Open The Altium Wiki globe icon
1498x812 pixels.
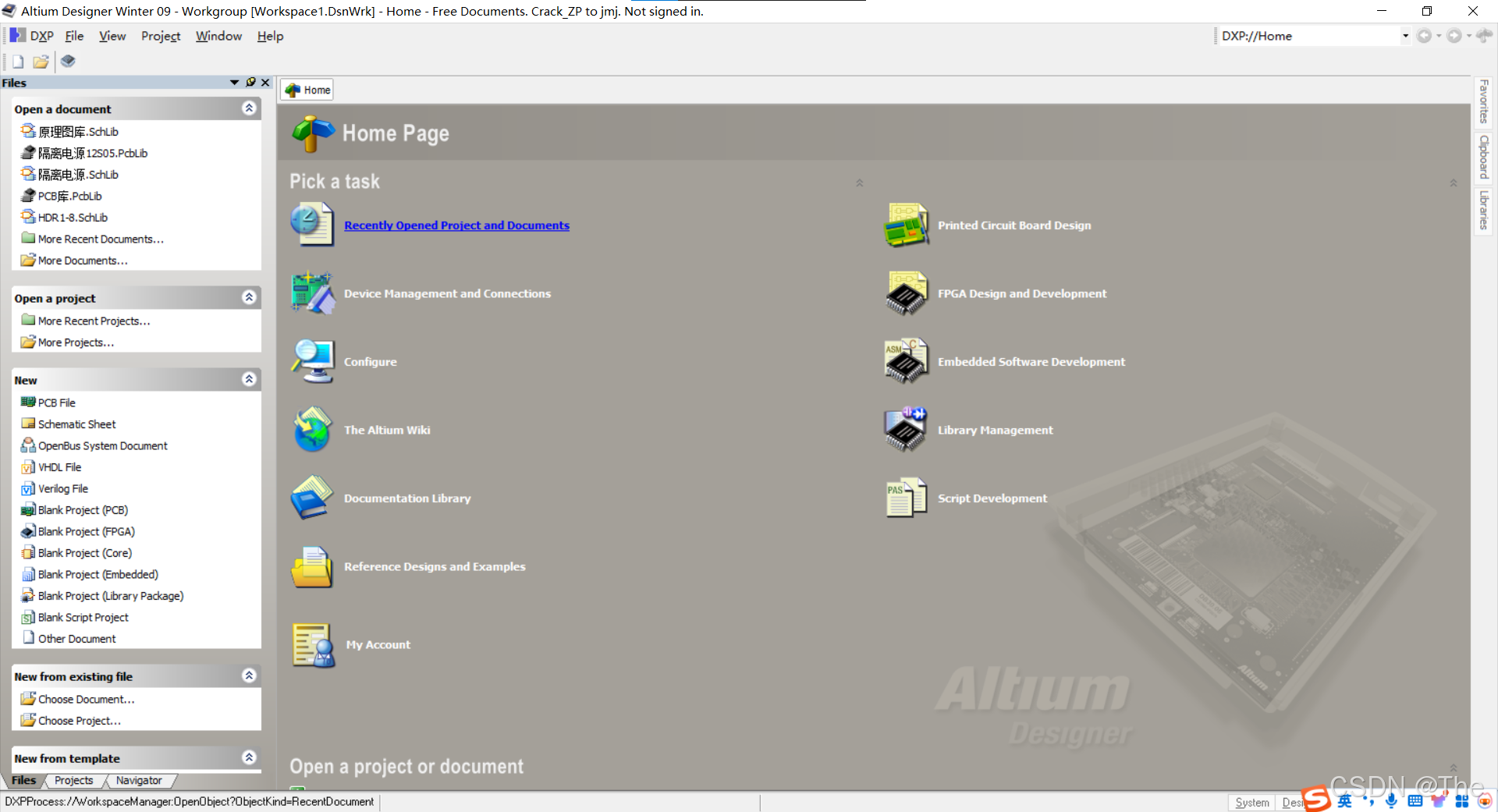click(x=313, y=429)
